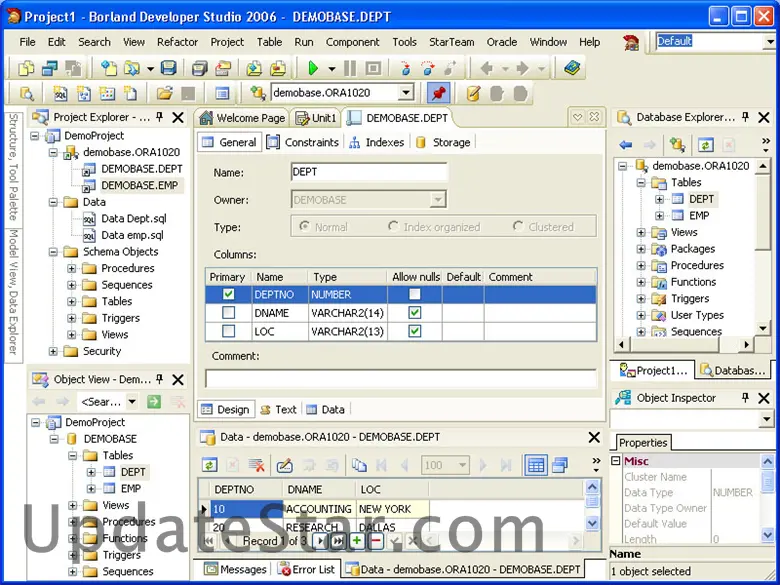Open the Refactor menu
The width and height of the screenshot is (780, 585).
click(177, 42)
